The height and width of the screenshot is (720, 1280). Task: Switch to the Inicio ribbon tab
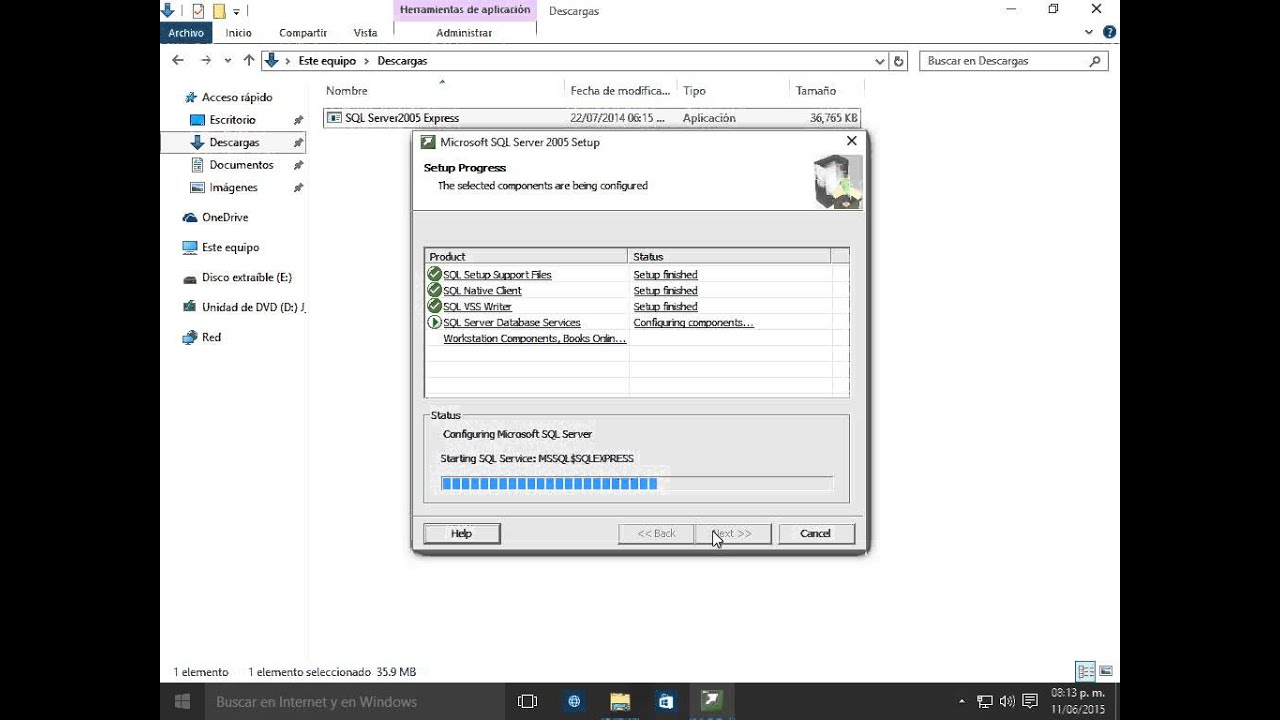coord(239,33)
